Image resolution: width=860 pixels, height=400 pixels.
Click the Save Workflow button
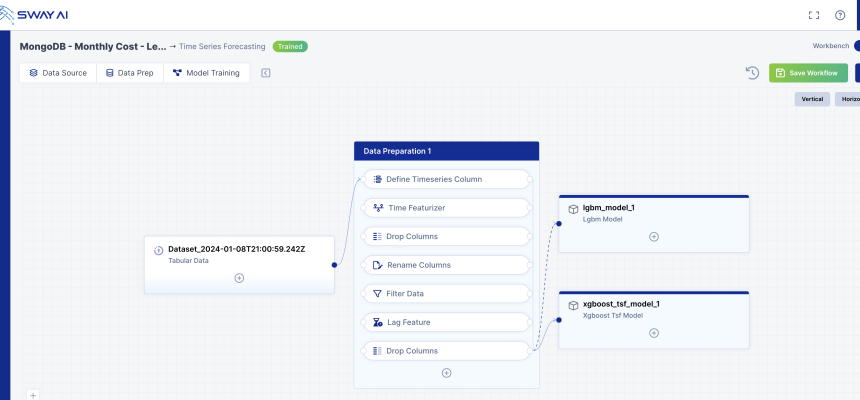(x=808, y=73)
